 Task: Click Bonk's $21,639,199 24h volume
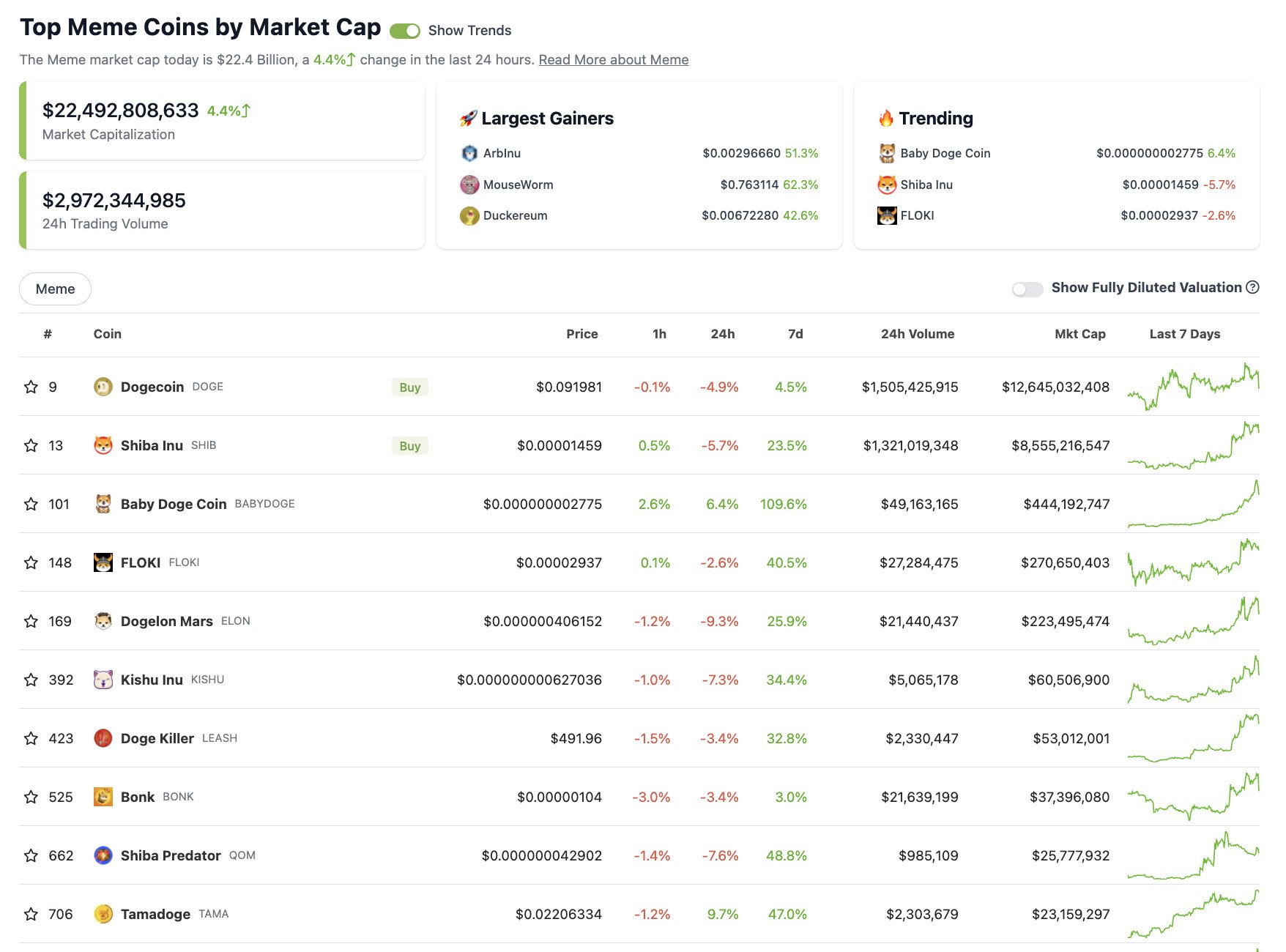920,797
